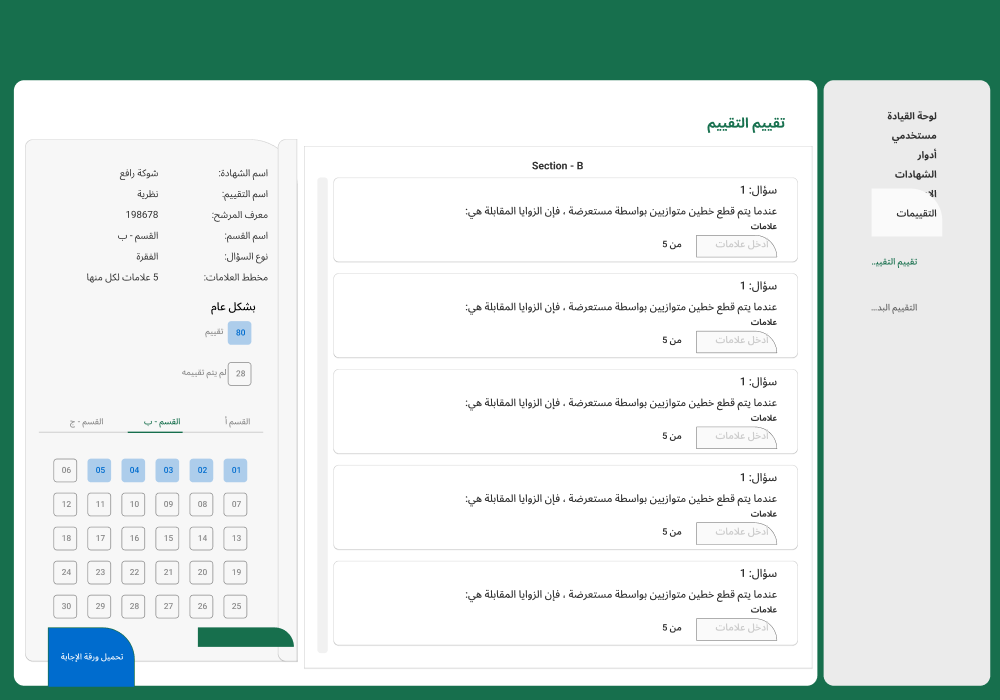The height and width of the screenshot is (700, 1000).
Task: Select question number 06 in the grid
Action: pyautogui.click(x=65, y=470)
